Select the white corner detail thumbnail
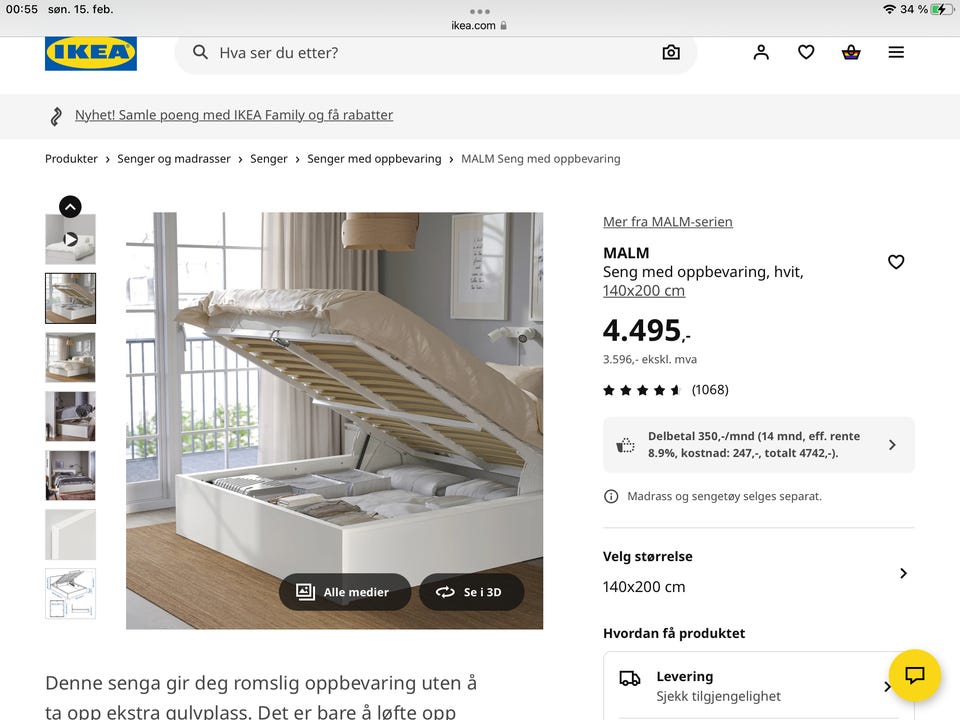Viewport: 960px width, 720px height. [x=70, y=534]
